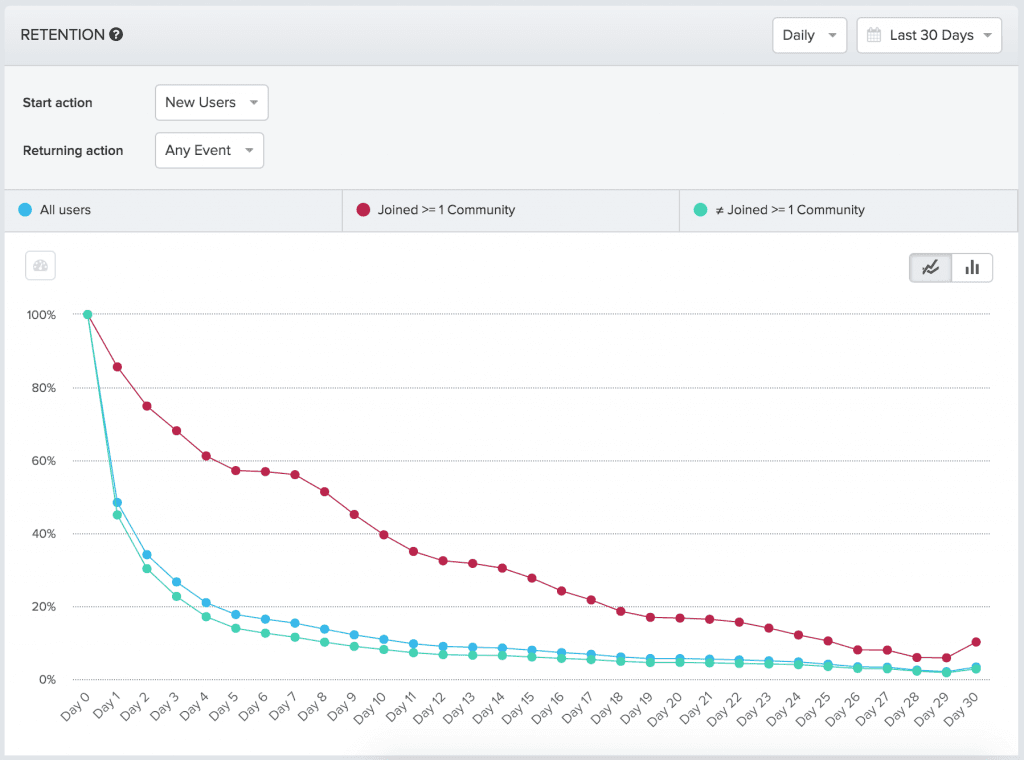Open the Start action New Users dropdown
1024x760 pixels.
pyautogui.click(x=211, y=102)
